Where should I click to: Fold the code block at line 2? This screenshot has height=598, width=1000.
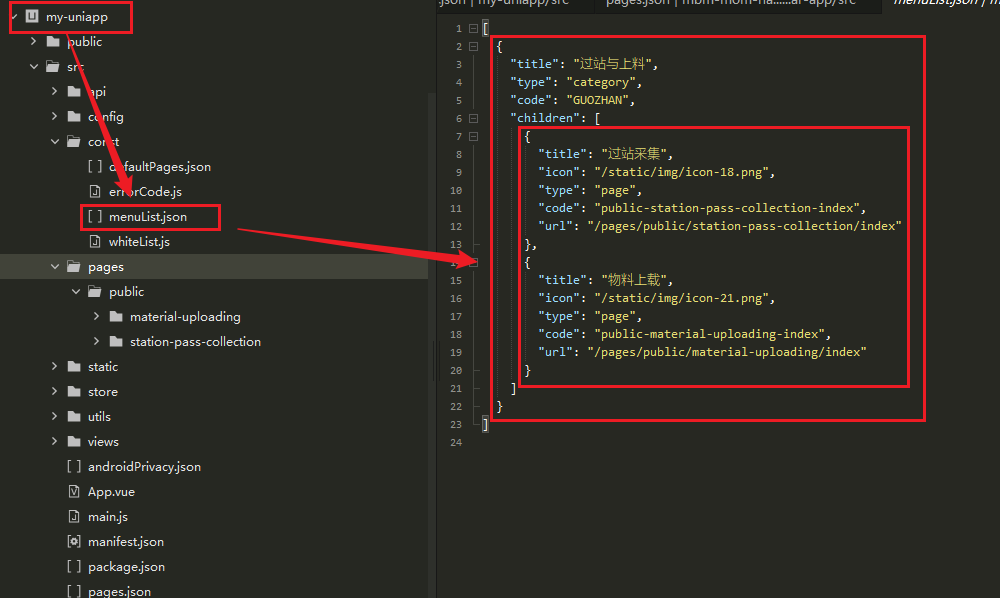pos(473,47)
